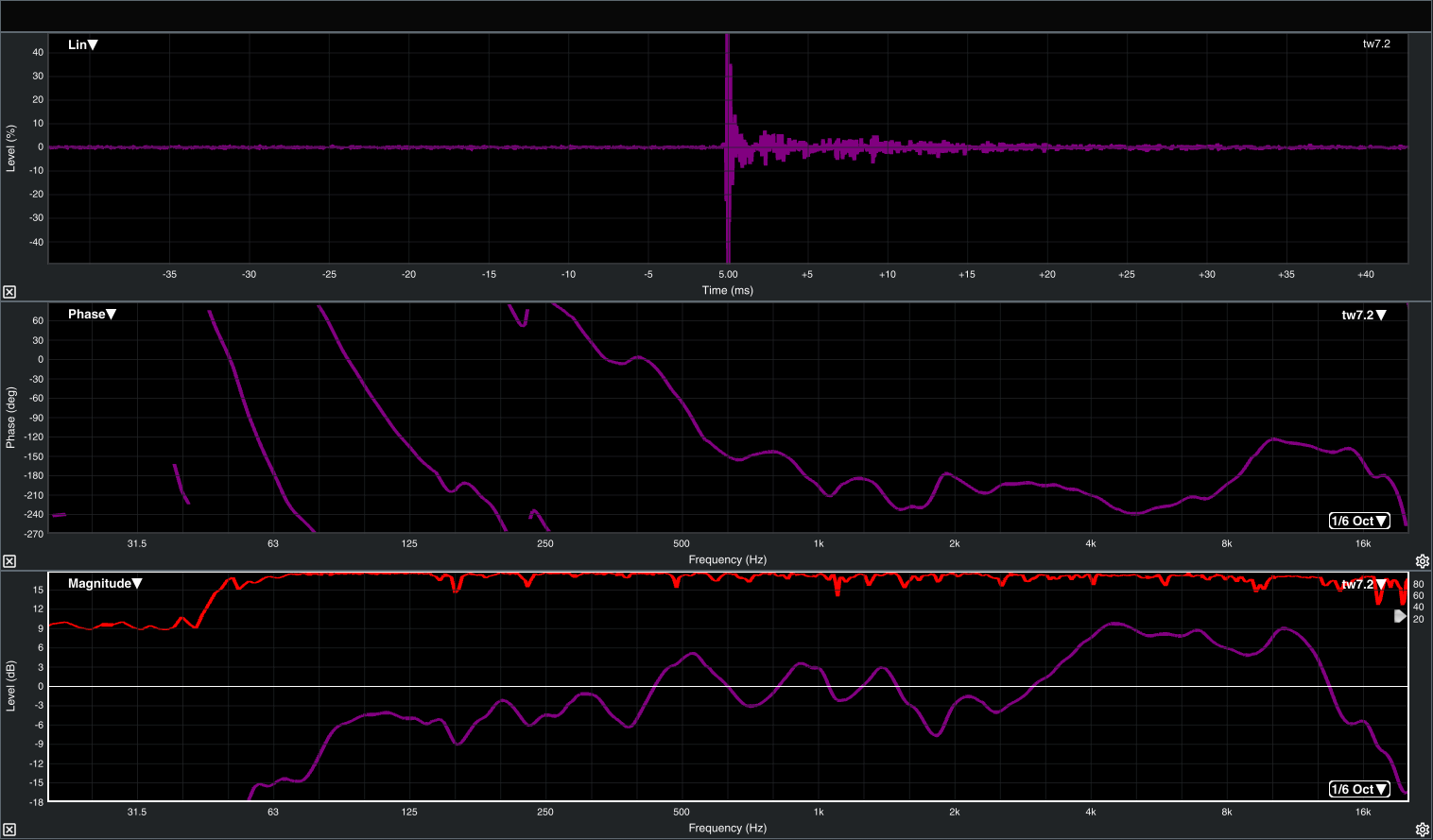This screenshot has height=840, width=1433.
Task: Click the 5.00 ms time axis marker
Action: point(728,274)
